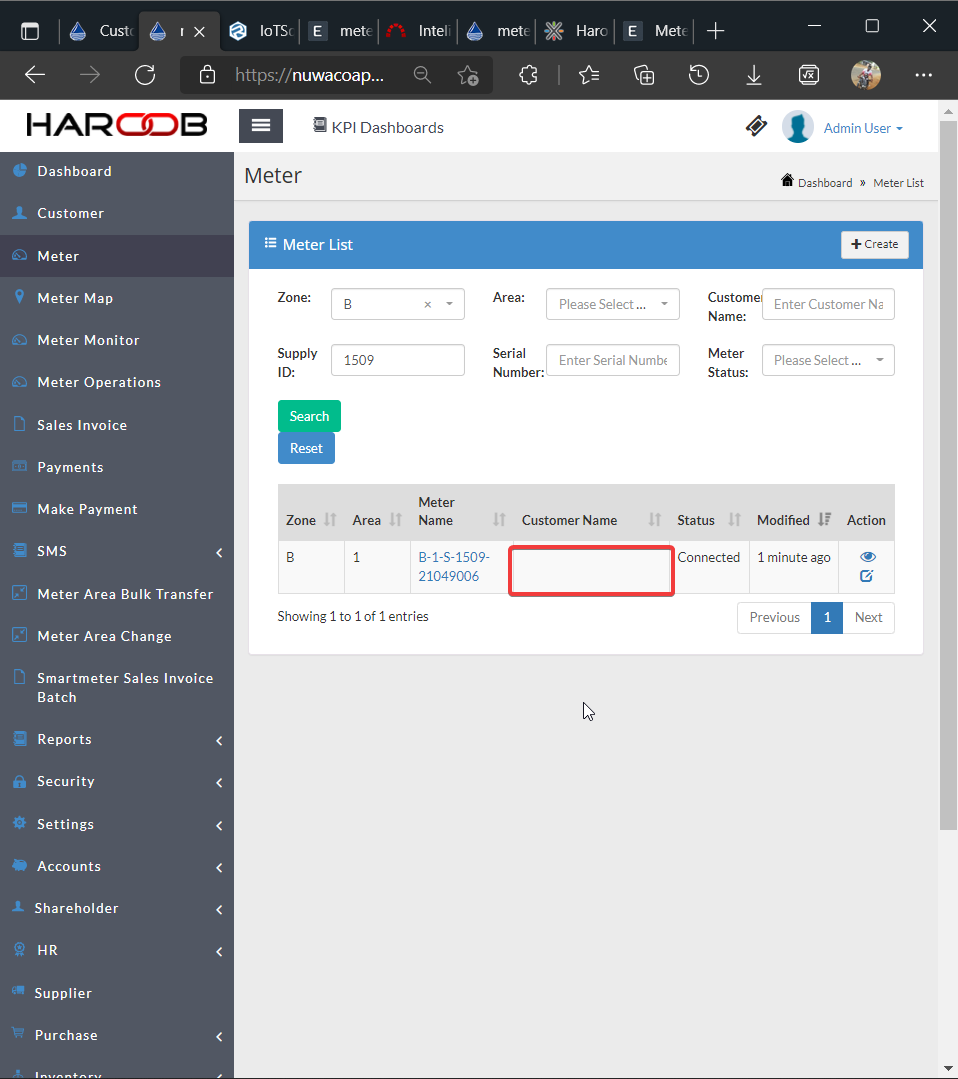
Task: Open Meter Operations in the sidebar
Action: point(117,382)
